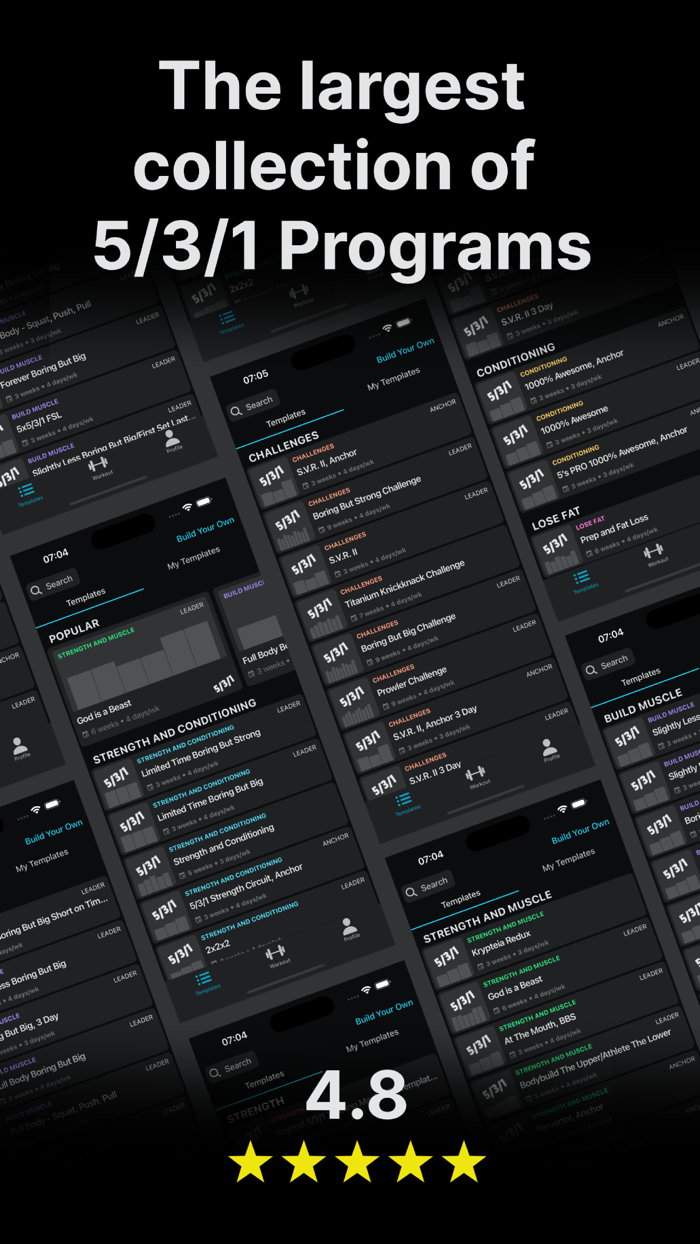Tap Build Your Own on the Strength and Muscle screen
The width and height of the screenshot is (700, 1244).
coord(581,832)
